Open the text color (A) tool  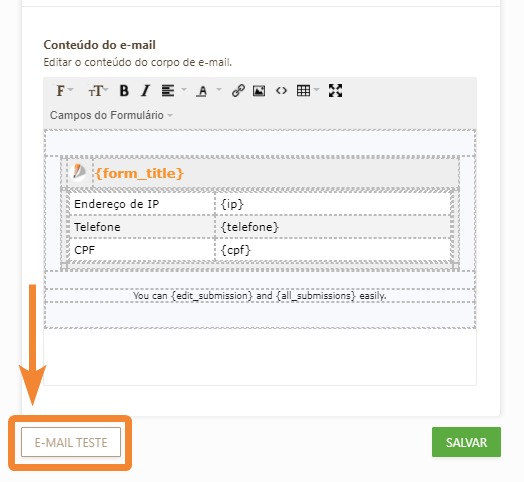click(x=202, y=91)
